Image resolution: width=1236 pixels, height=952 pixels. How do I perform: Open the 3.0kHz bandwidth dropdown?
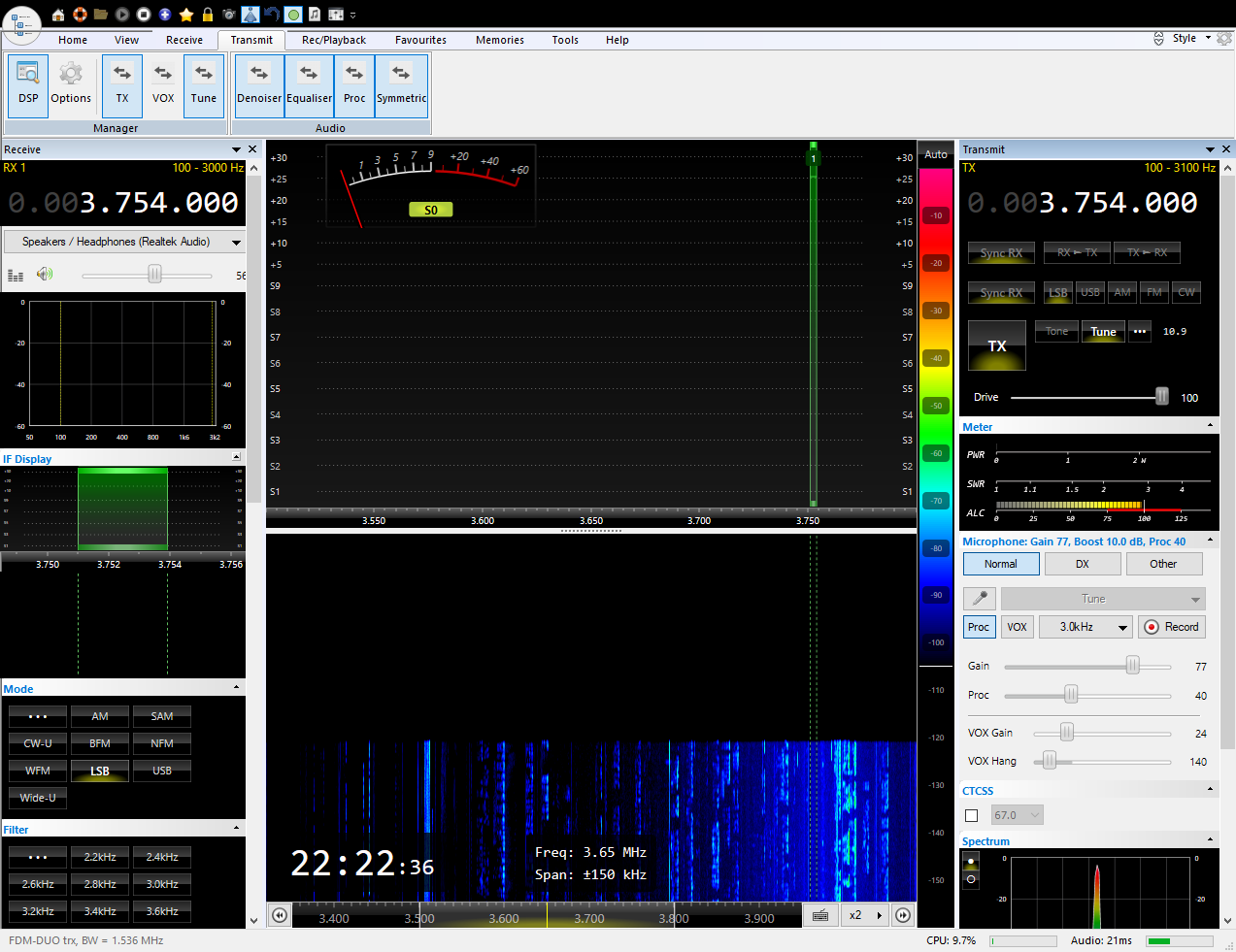[x=1086, y=627]
